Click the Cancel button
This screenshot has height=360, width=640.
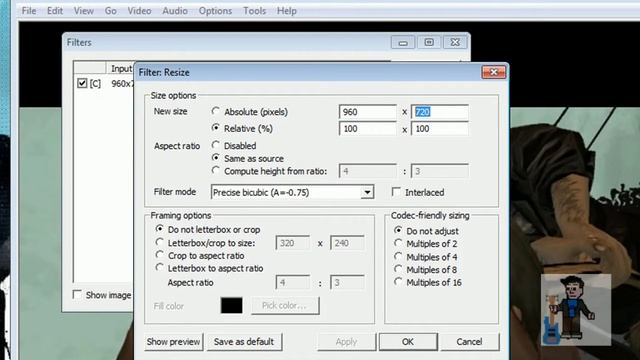[469, 342]
